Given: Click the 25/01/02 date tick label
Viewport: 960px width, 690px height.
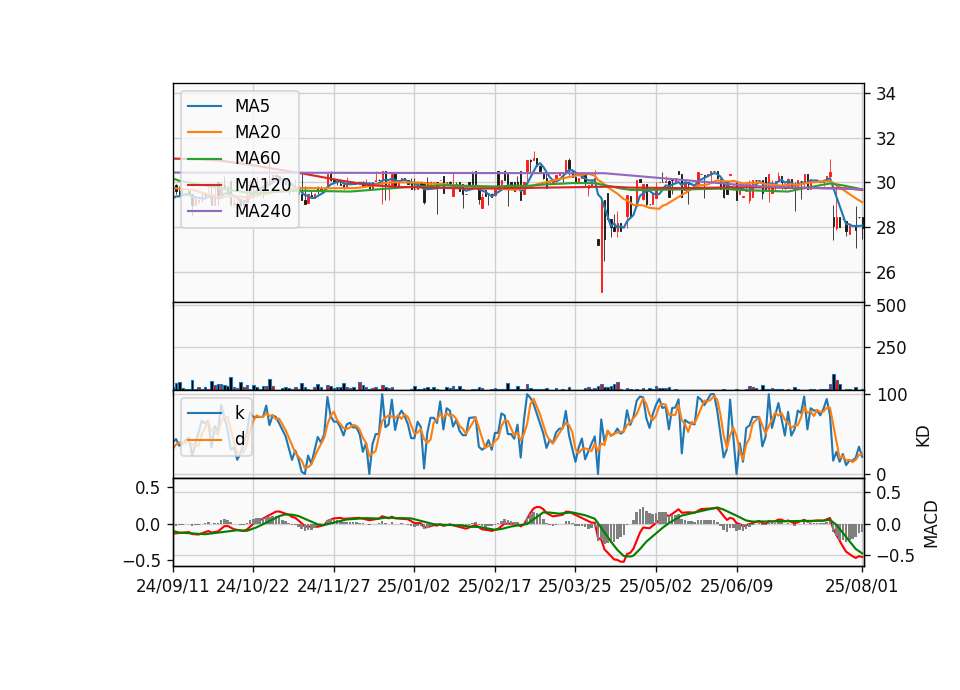Looking at the screenshot, I should tap(414, 586).
